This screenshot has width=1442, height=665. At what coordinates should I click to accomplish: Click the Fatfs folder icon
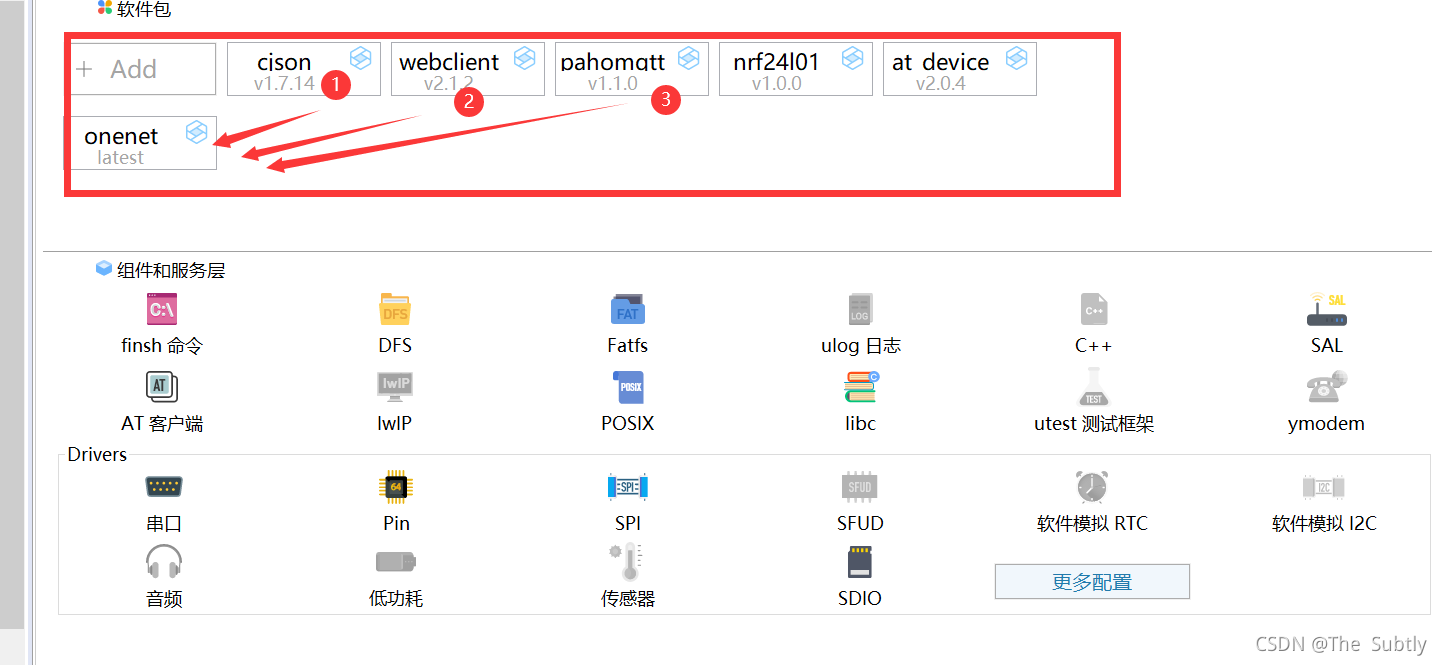tap(628, 310)
